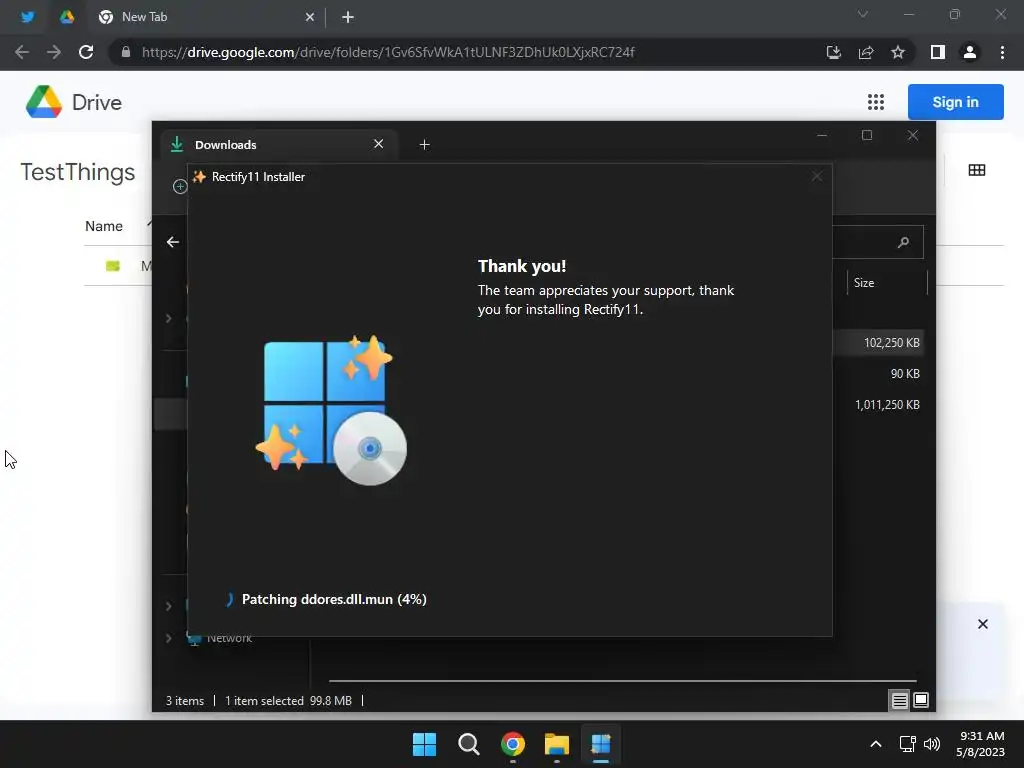Image resolution: width=1024 pixels, height=768 pixels.
Task: Open Windows taskbar Search
Action: [x=469, y=744]
